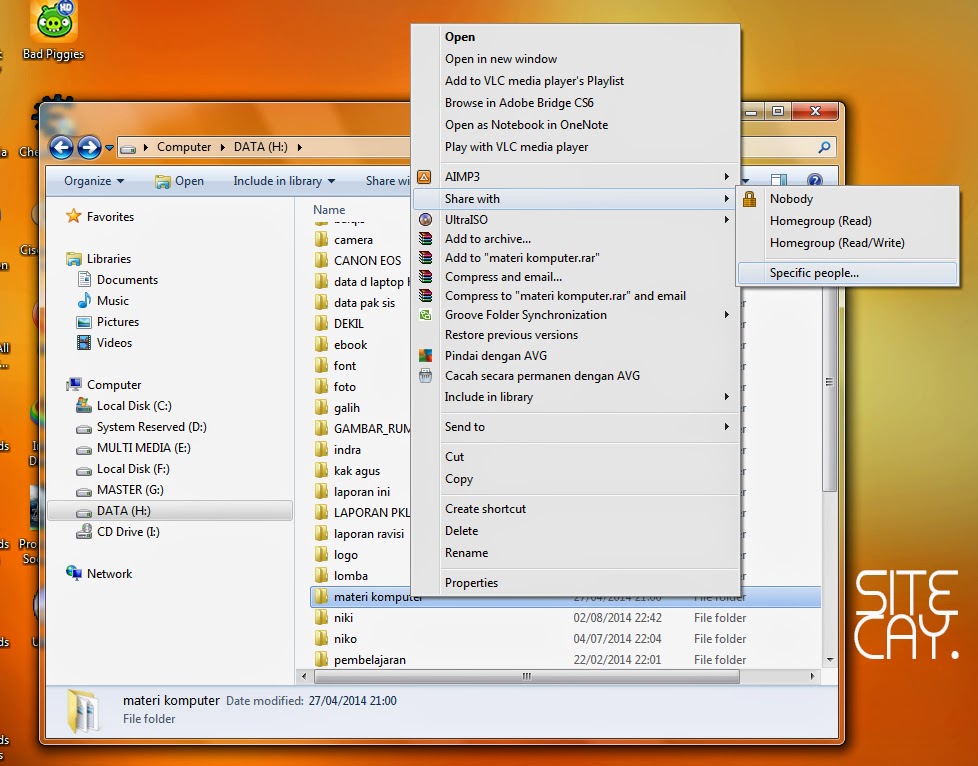Click the Open button in Explorer toolbar

pyautogui.click(x=180, y=181)
